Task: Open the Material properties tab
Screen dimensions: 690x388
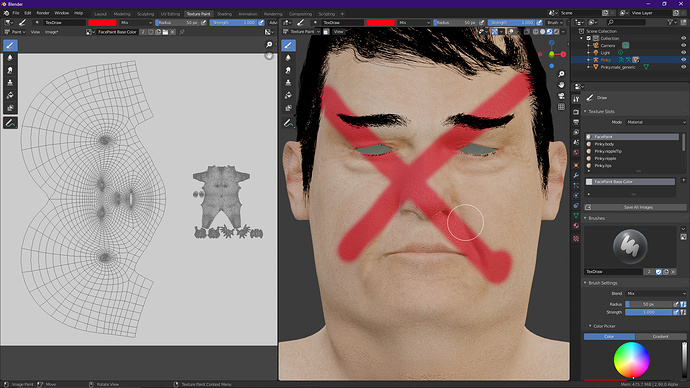Action: pos(576,226)
